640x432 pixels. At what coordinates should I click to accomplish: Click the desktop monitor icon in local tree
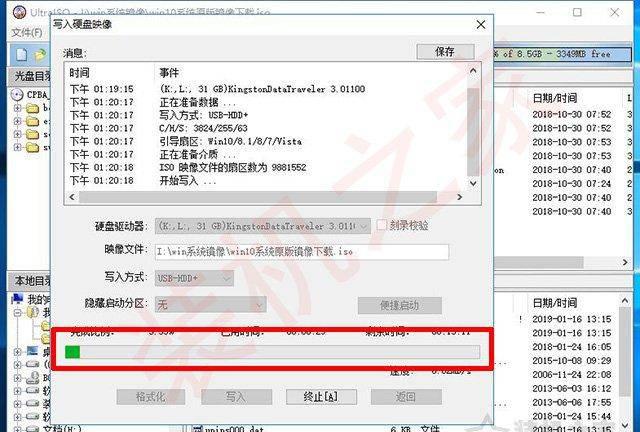tap(32, 351)
